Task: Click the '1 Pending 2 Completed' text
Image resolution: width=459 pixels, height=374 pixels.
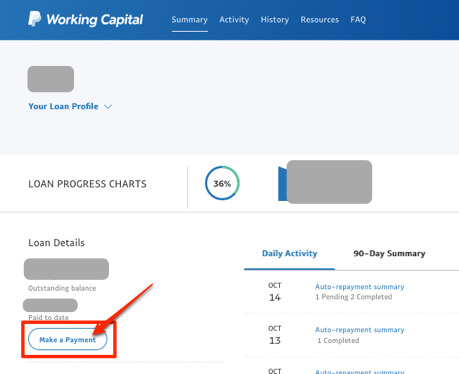Action: tap(354, 297)
